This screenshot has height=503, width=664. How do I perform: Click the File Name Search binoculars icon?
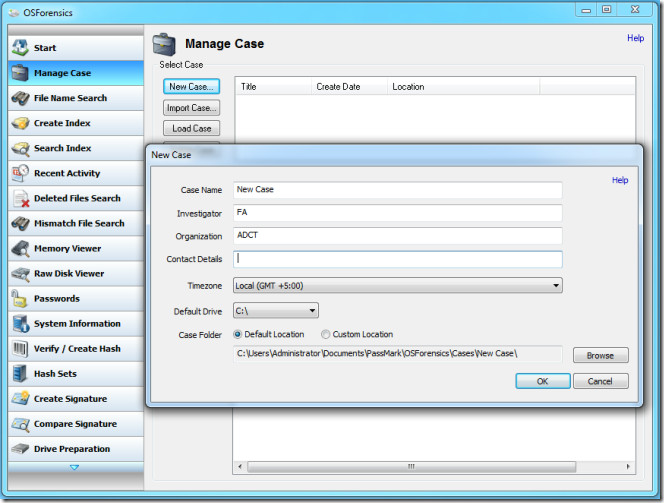20,98
